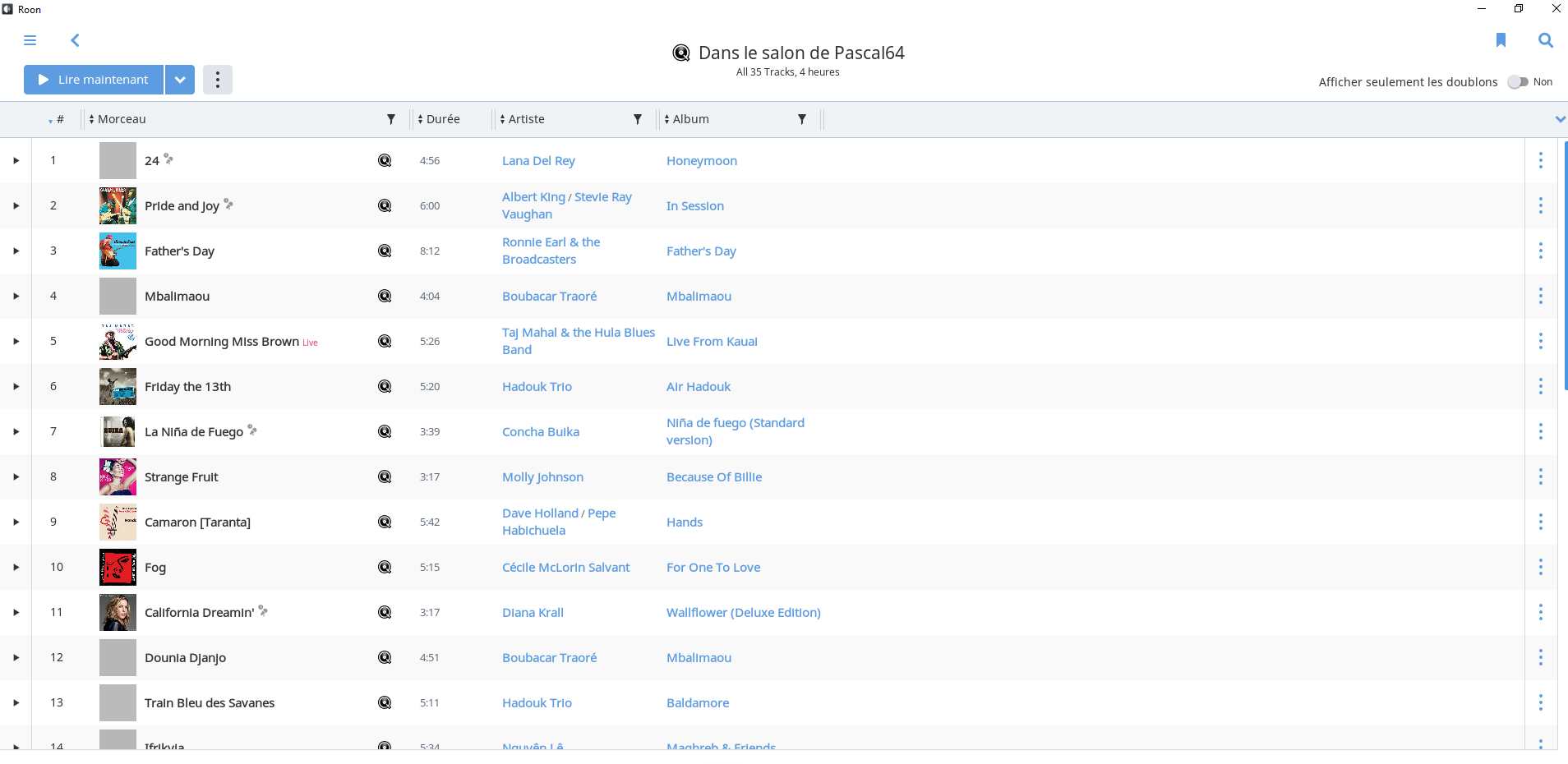Open search with the magnifier icon
The height and width of the screenshot is (764, 1568).
[x=1545, y=40]
